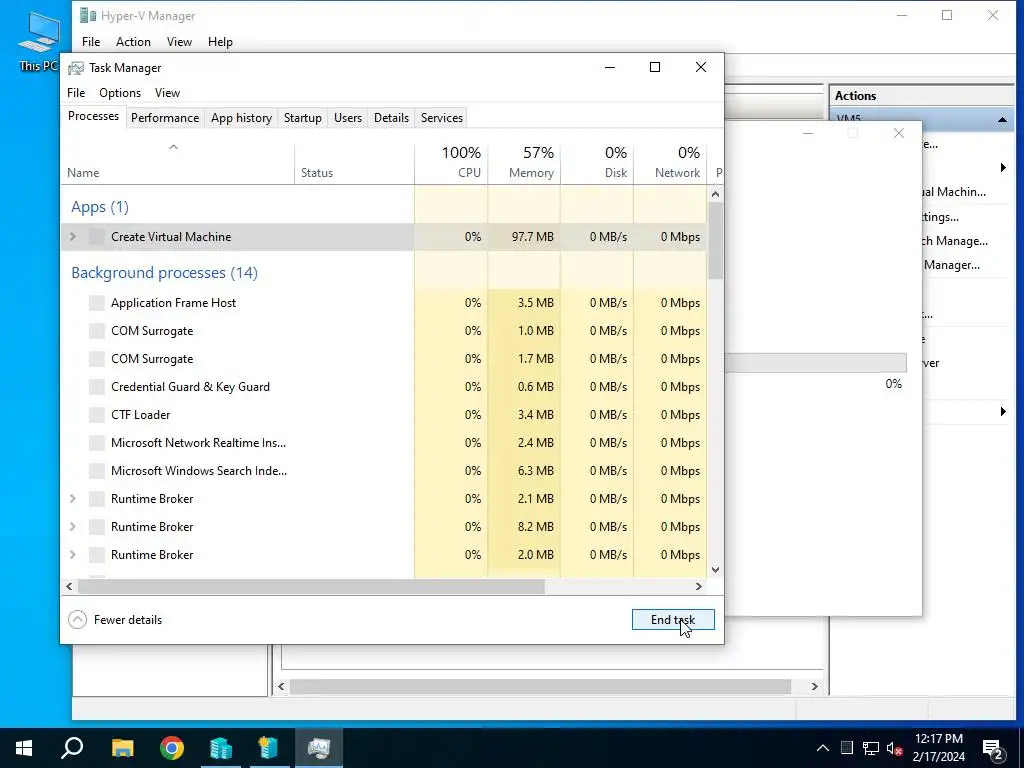Click the Fewer details circle arrow icon
The image size is (1024, 768).
pyautogui.click(x=77, y=619)
